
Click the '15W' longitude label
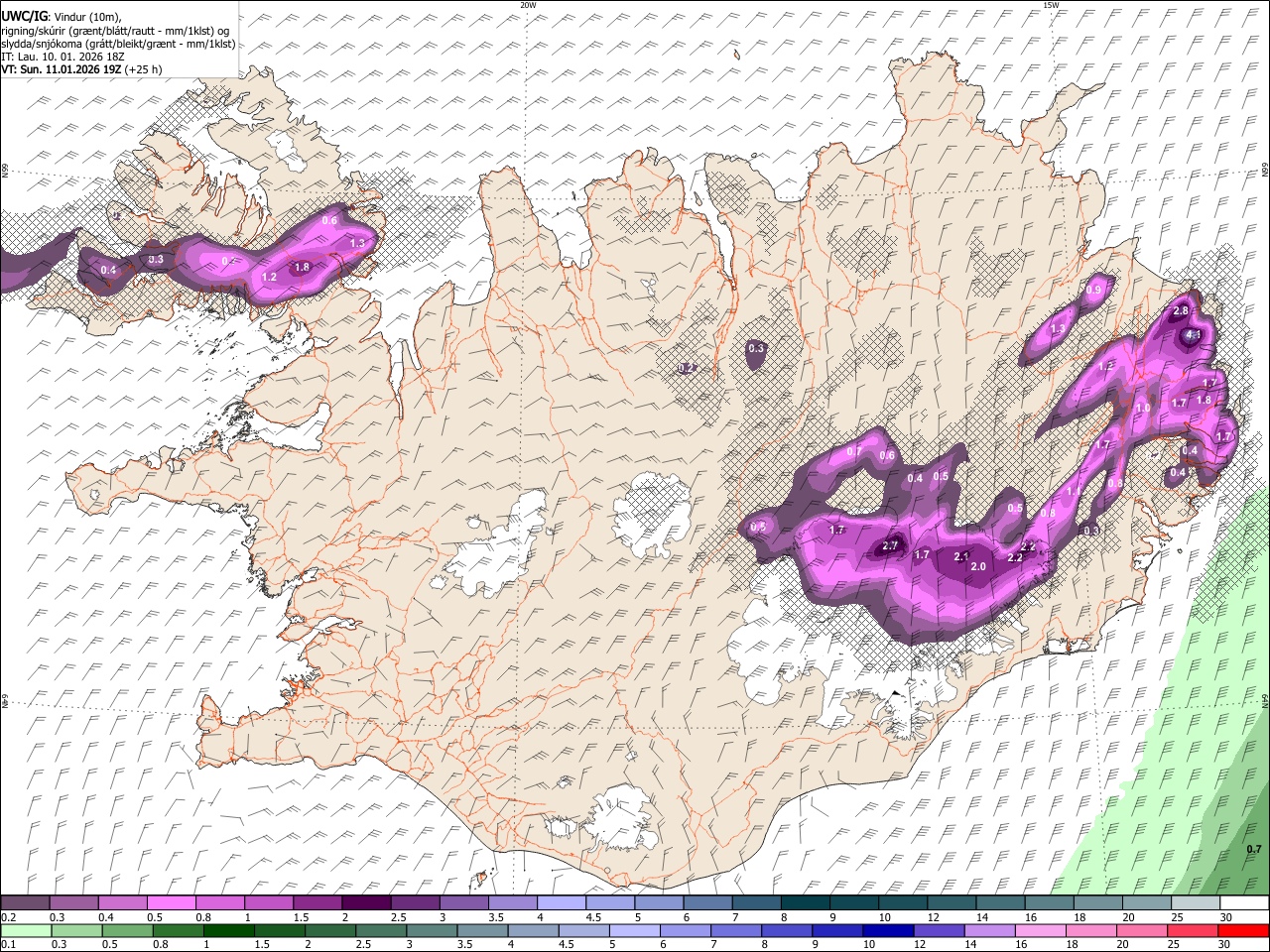click(x=1051, y=5)
